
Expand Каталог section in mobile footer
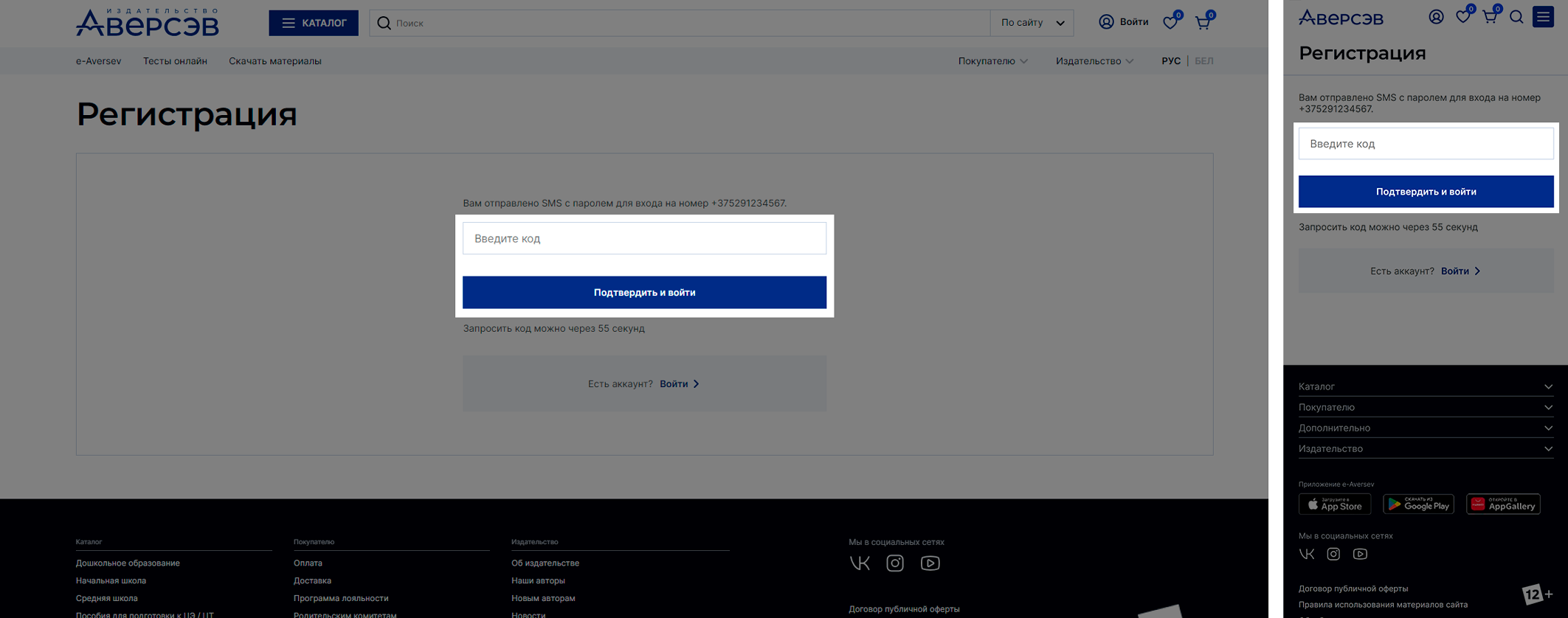(x=1426, y=386)
